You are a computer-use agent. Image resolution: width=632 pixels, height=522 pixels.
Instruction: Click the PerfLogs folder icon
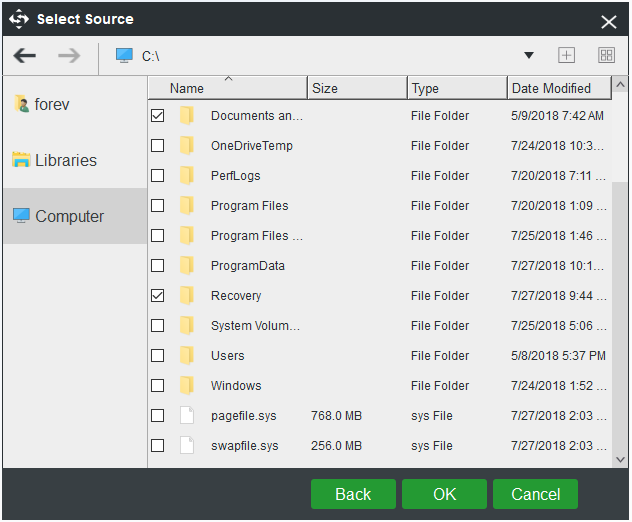pyautogui.click(x=187, y=176)
